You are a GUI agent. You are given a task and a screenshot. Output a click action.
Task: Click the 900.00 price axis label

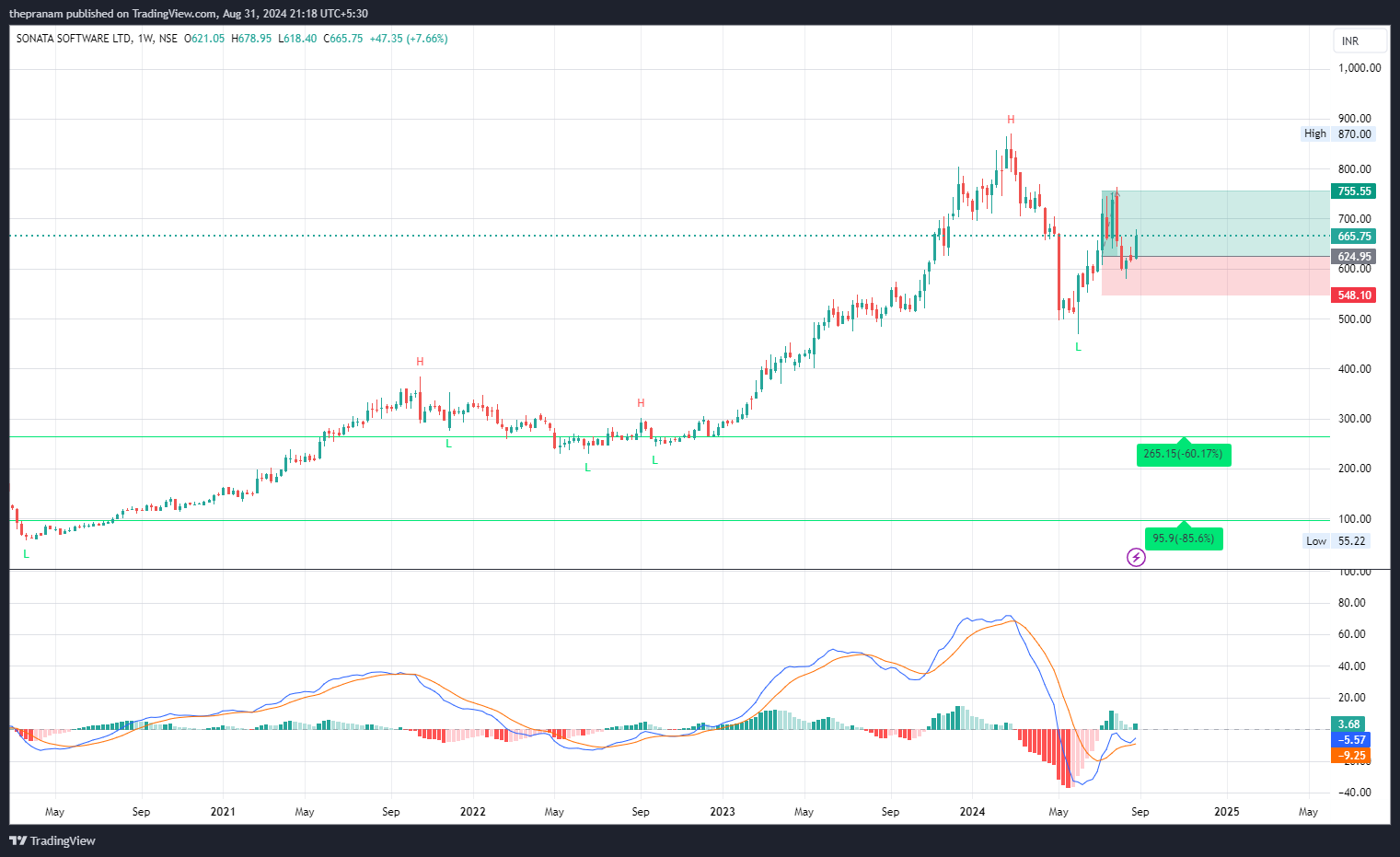1355,119
